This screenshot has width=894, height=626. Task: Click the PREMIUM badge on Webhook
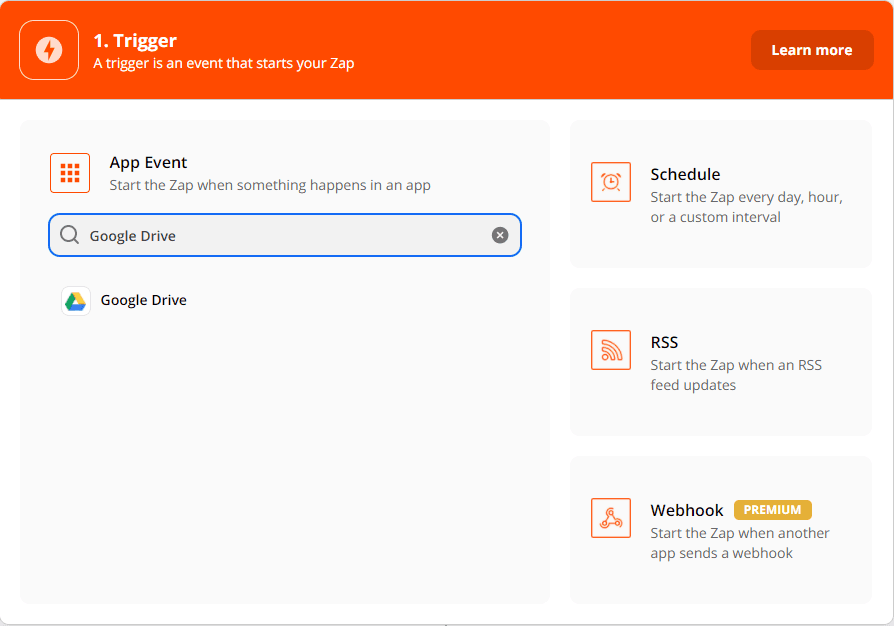pyautogui.click(x=772, y=509)
